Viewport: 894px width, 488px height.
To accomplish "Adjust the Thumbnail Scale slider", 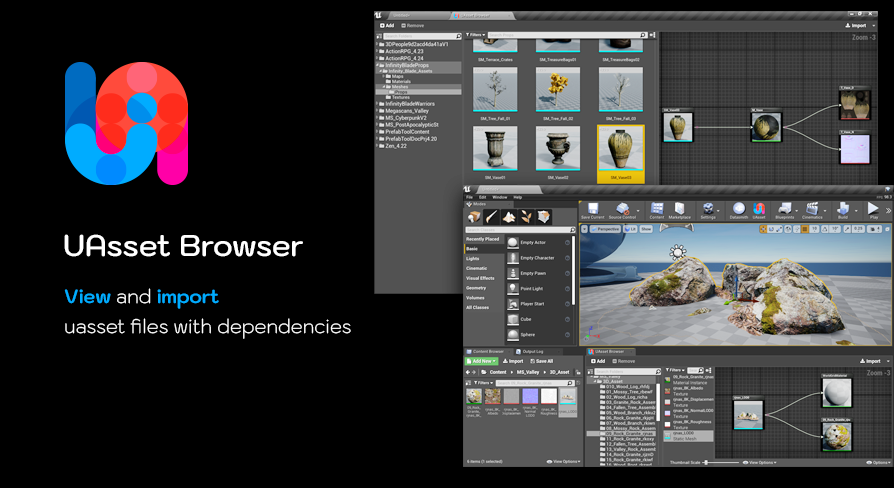I will point(707,463).
